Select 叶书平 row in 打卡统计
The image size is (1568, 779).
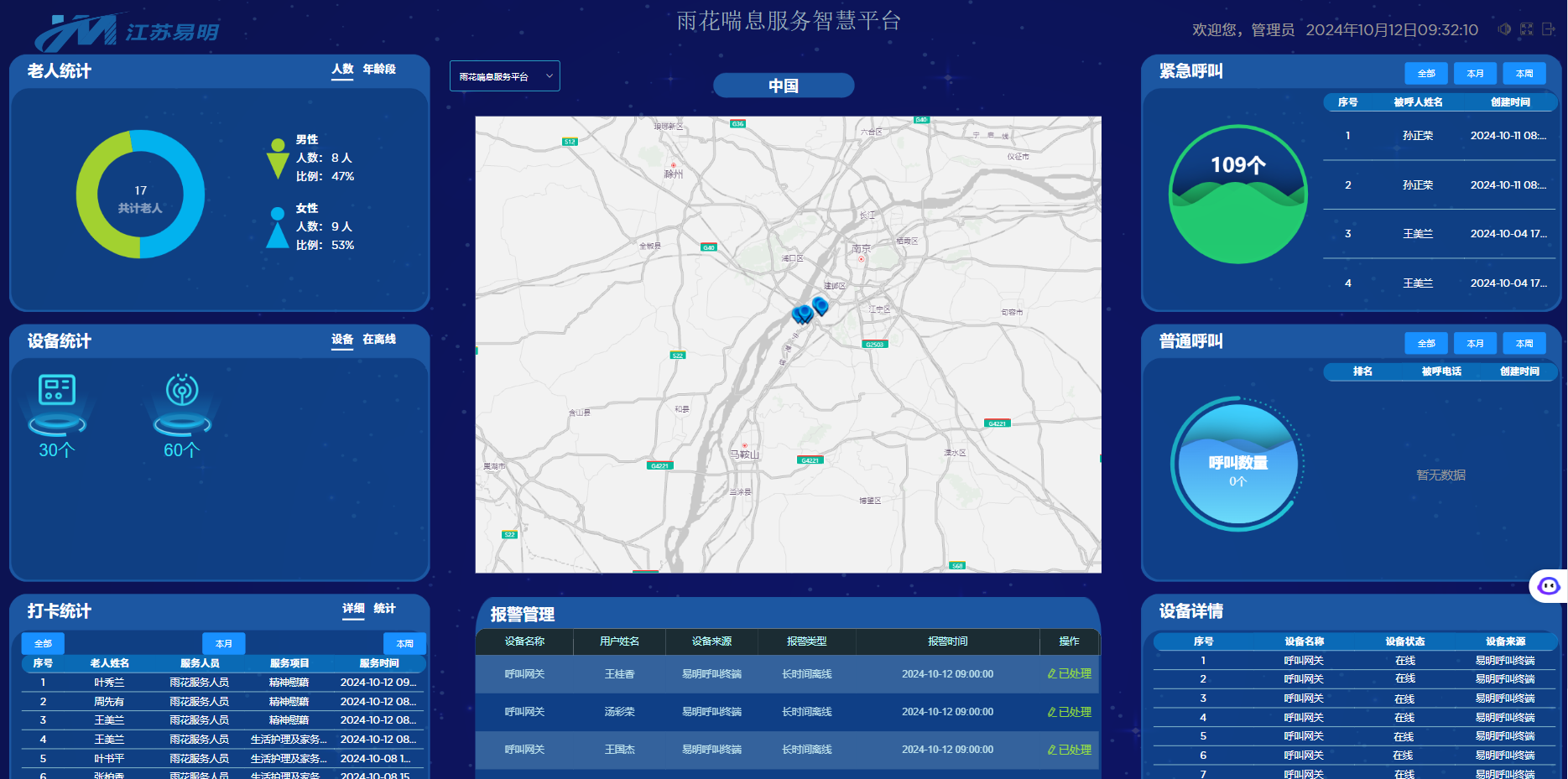(223, 758)
